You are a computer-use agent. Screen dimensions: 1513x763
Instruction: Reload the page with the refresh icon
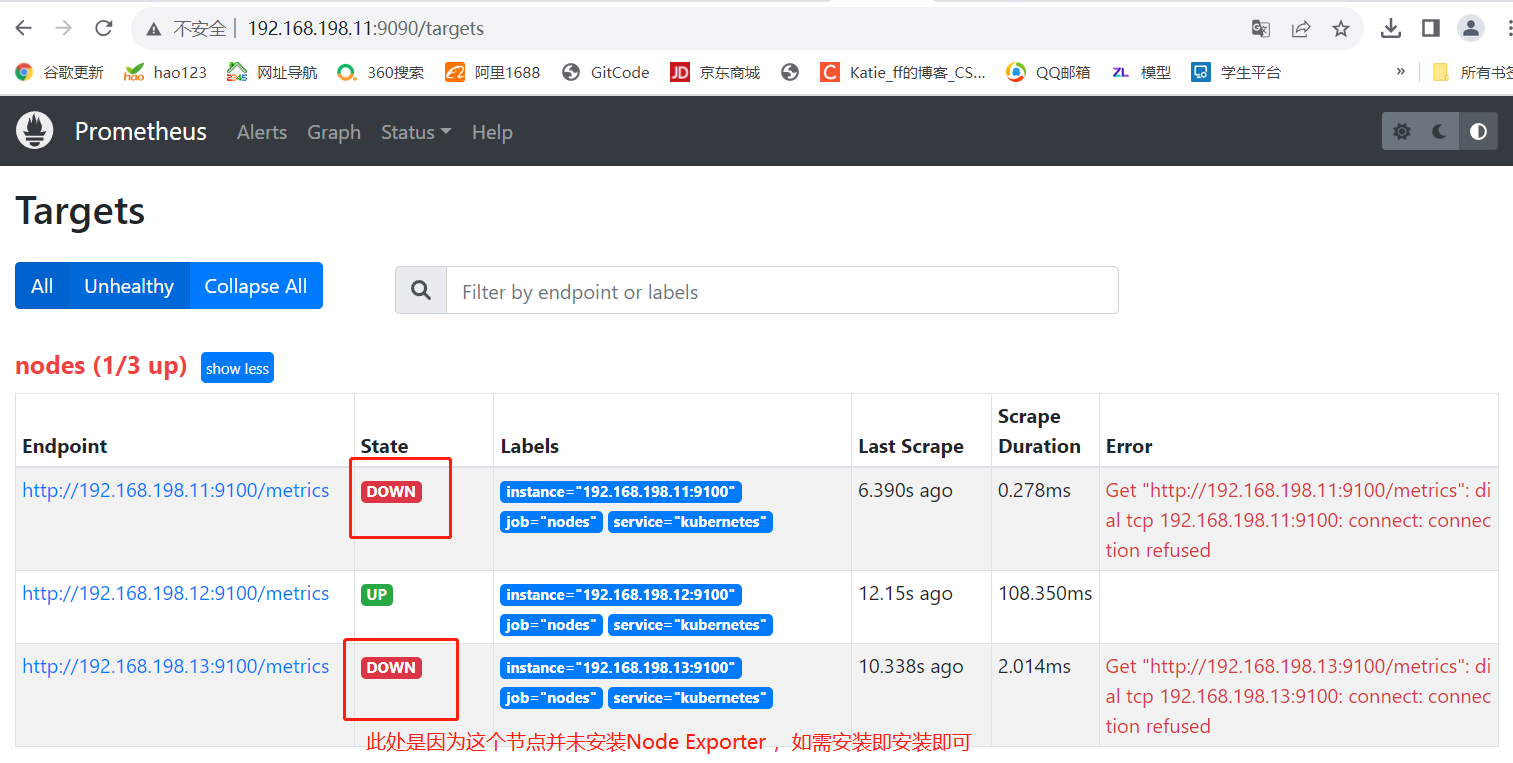point(103,28)
